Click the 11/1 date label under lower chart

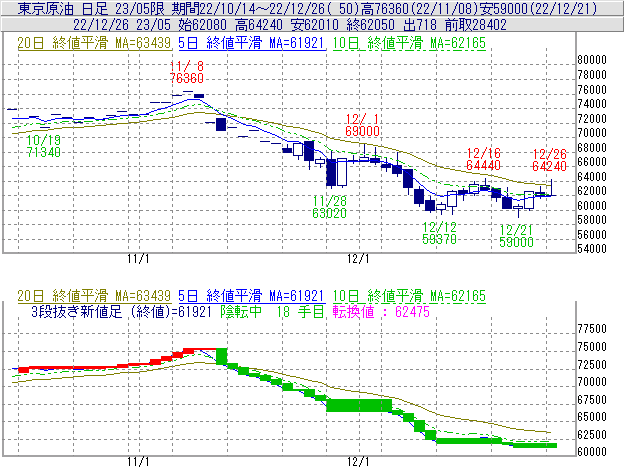138,462
